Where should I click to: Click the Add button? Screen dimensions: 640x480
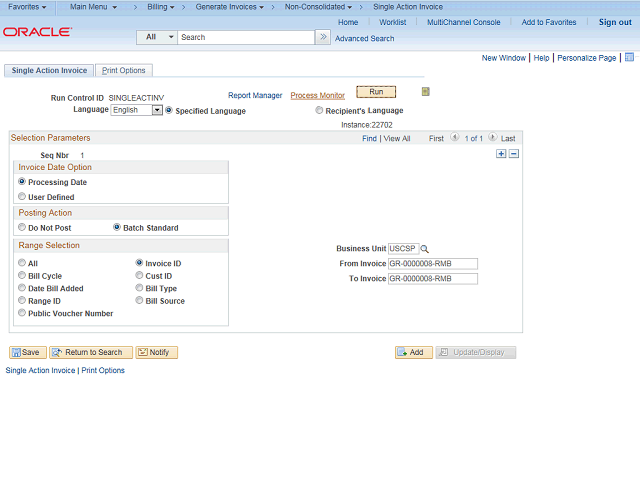coord(413,352)
